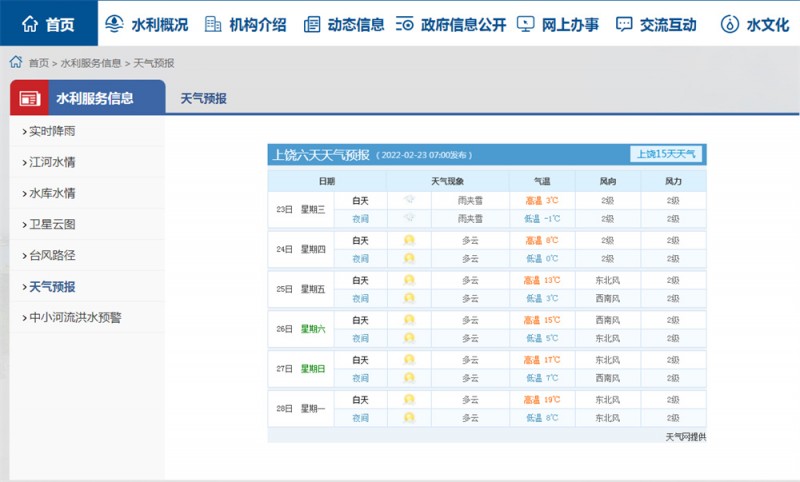
Task: Click the 28日 星期一 date cell
Action: [x=301, y=409]
